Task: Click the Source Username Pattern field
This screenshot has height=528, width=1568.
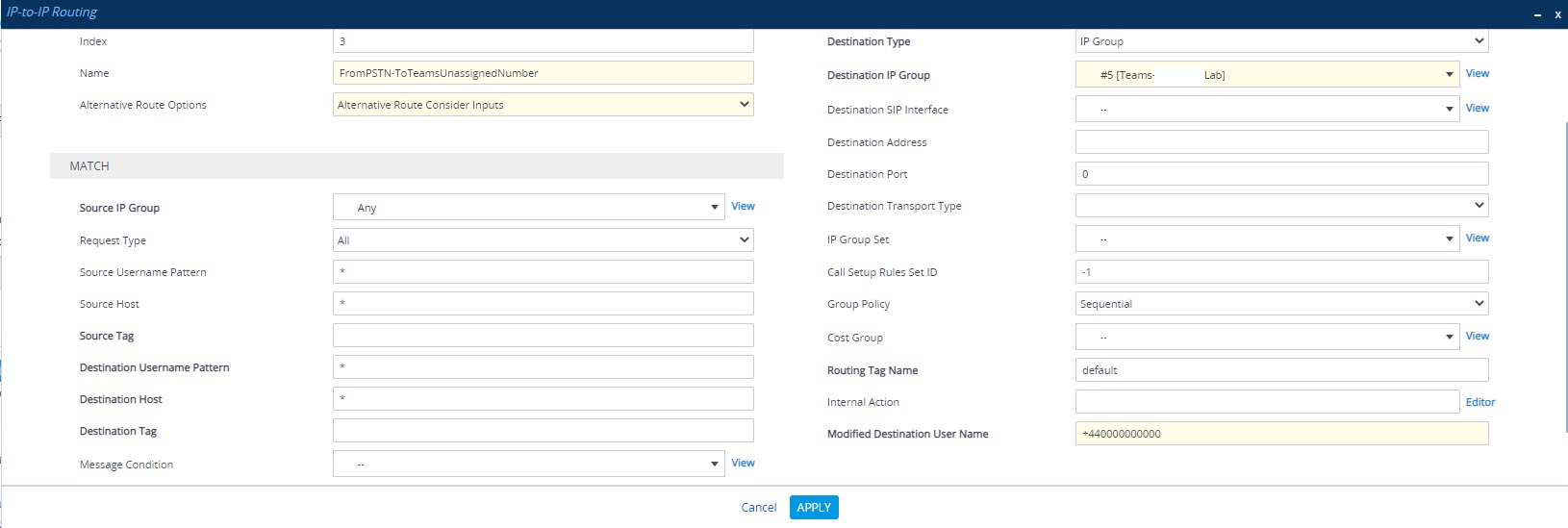Action: click(543, 272)
